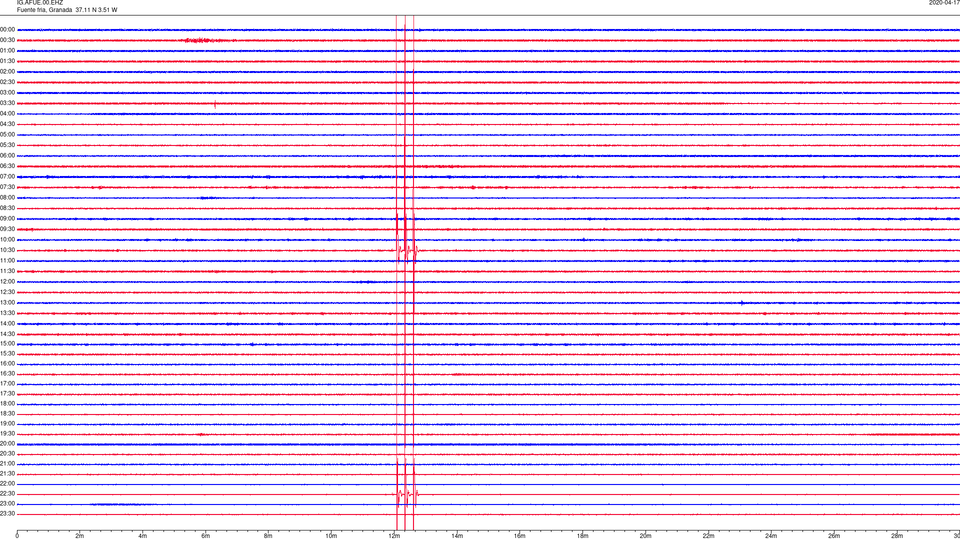Select the 07:30 trace label
960x540 pixels.
(x=8, y=187)
